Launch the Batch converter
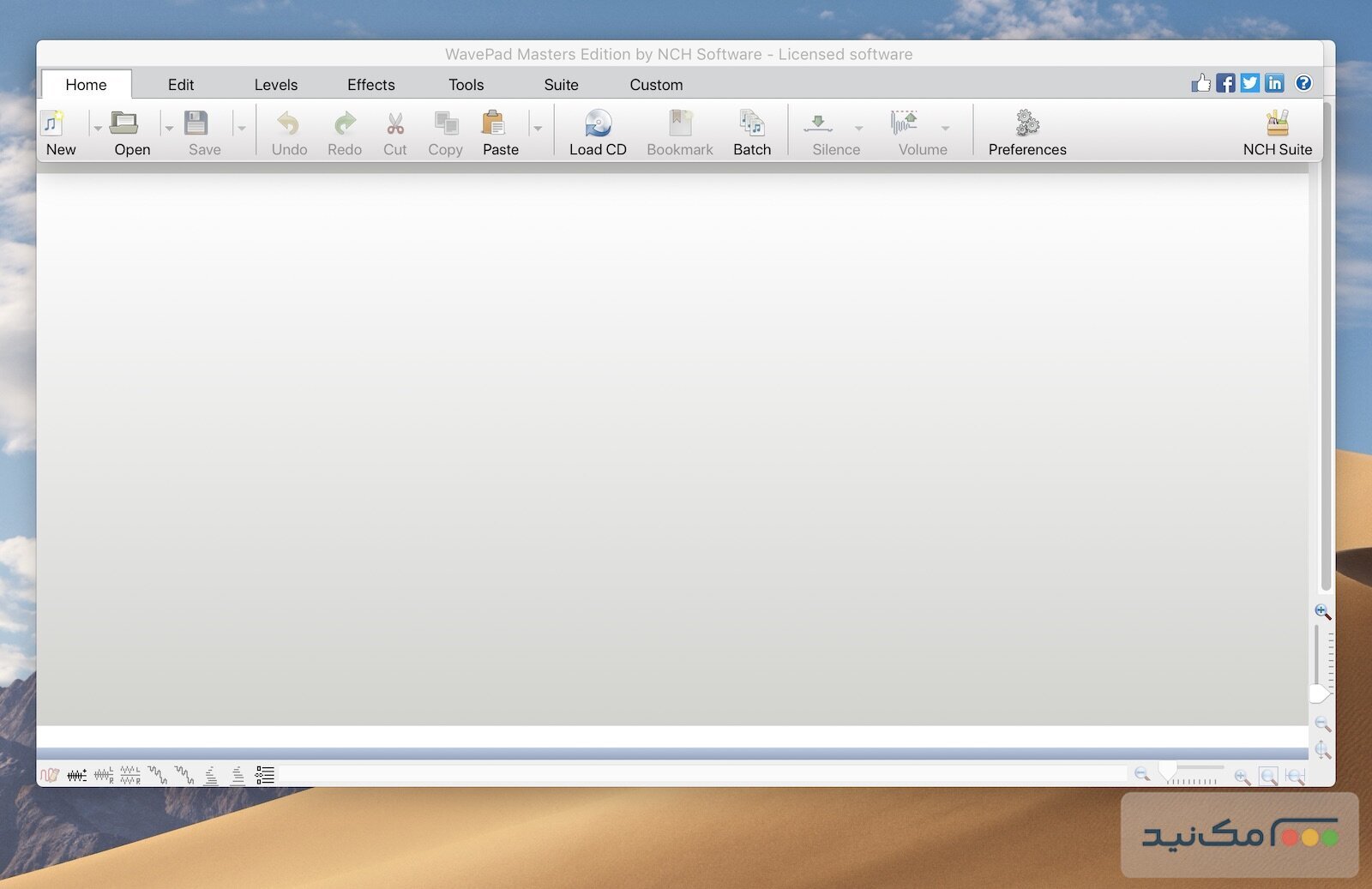 (x=751, y=125)
